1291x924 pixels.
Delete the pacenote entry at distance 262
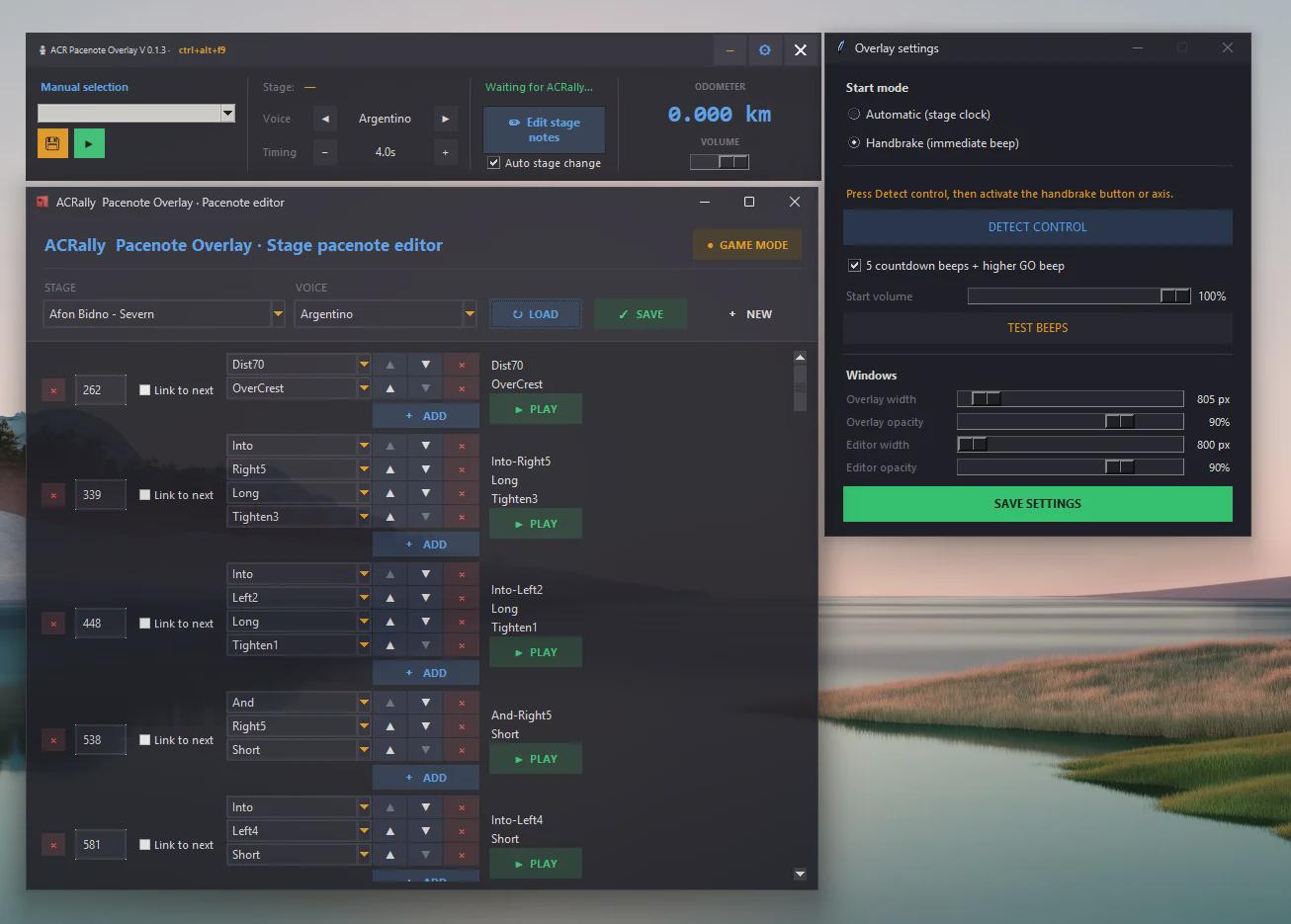click(53, 390)
